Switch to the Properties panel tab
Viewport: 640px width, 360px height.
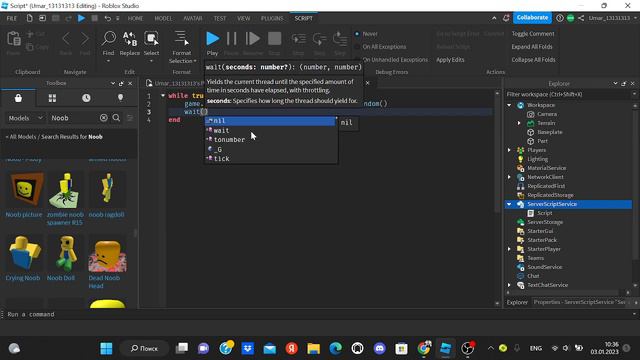[x=580, y=302]
